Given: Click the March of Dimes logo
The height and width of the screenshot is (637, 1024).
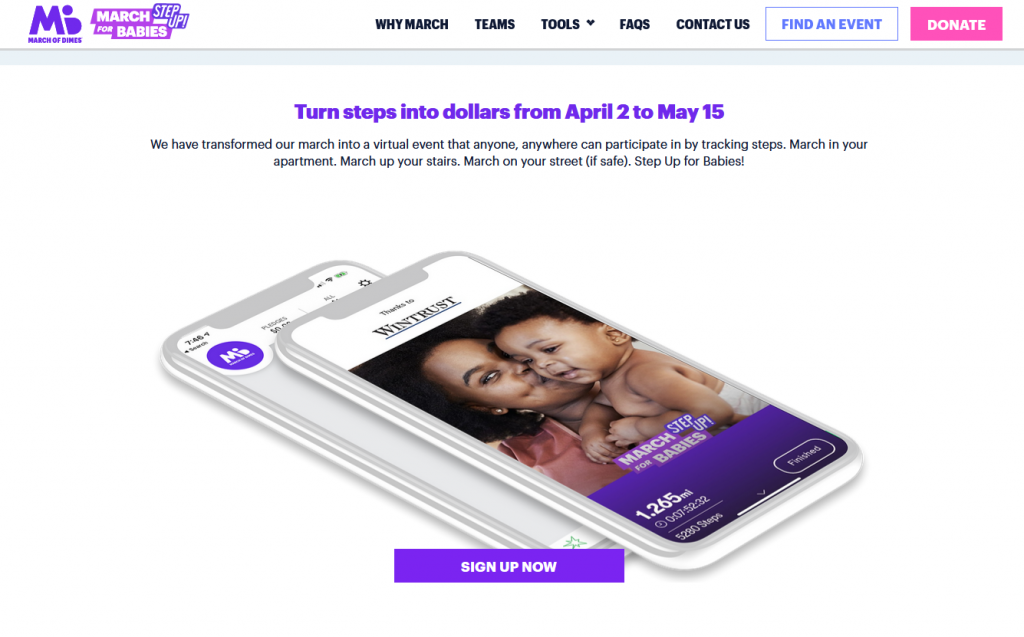Looking at the screenshot, I should [x=55, y=24].
